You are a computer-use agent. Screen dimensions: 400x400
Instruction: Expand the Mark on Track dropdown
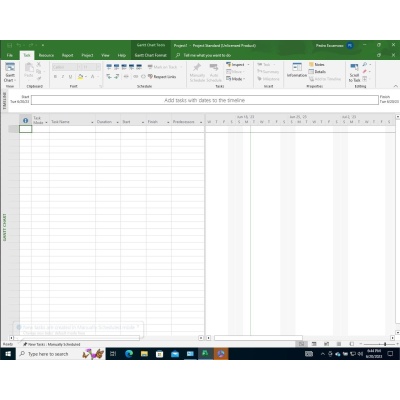point(181,67)
